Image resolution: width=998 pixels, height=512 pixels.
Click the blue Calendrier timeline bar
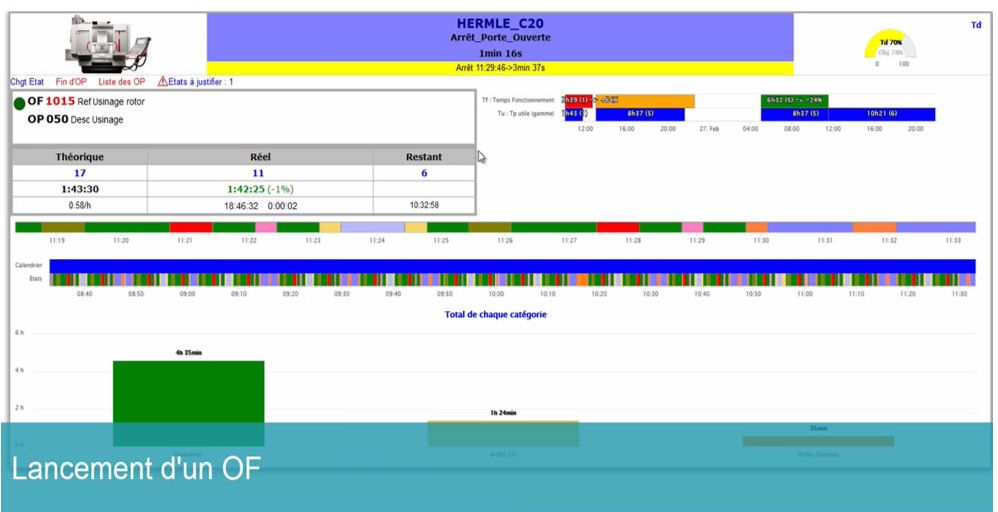[512, 265]
